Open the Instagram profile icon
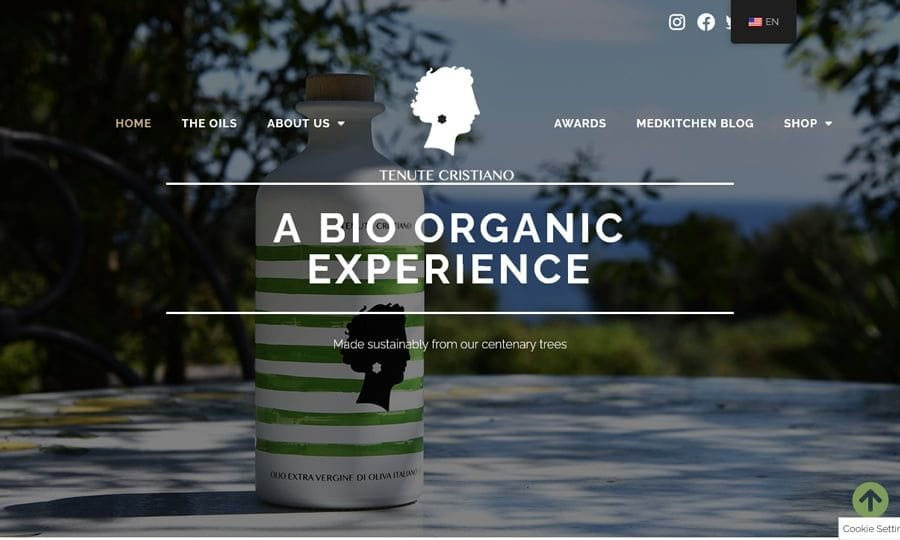The width and height of the screenshot is (900, 540). click(677, 22)
